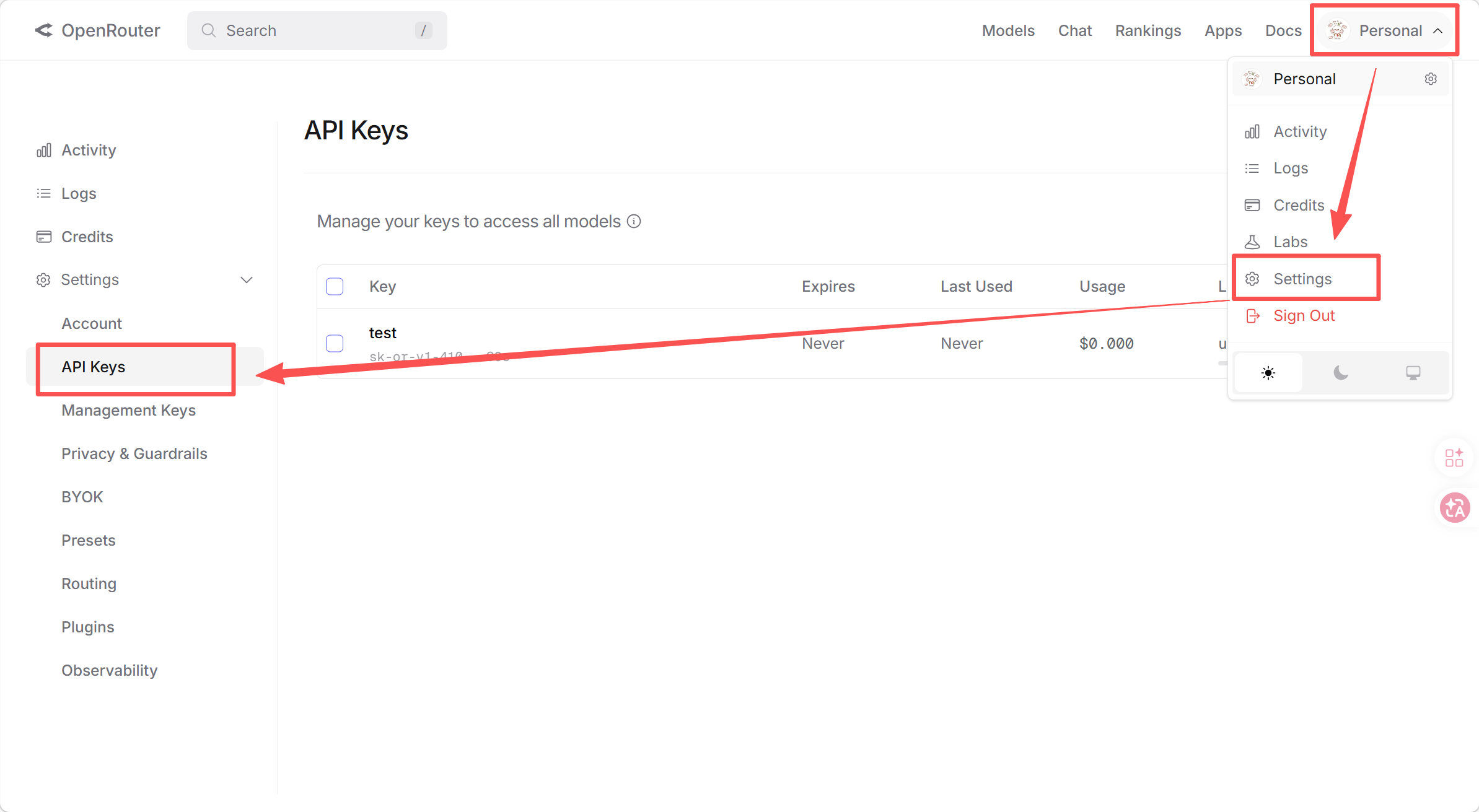Click the $0.000 usage value
Screen dimensions: 1479x812
pos(1107,343)
